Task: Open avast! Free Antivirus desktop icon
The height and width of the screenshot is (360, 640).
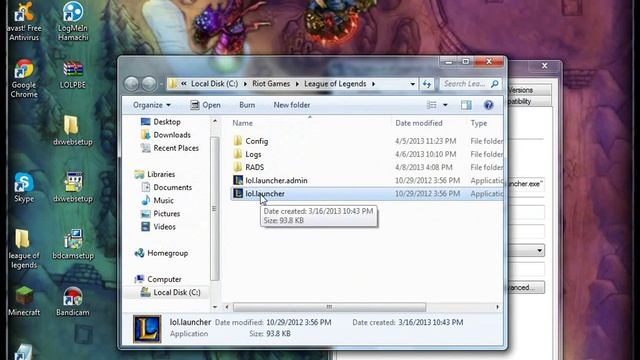Action: (x=24, y=21)
